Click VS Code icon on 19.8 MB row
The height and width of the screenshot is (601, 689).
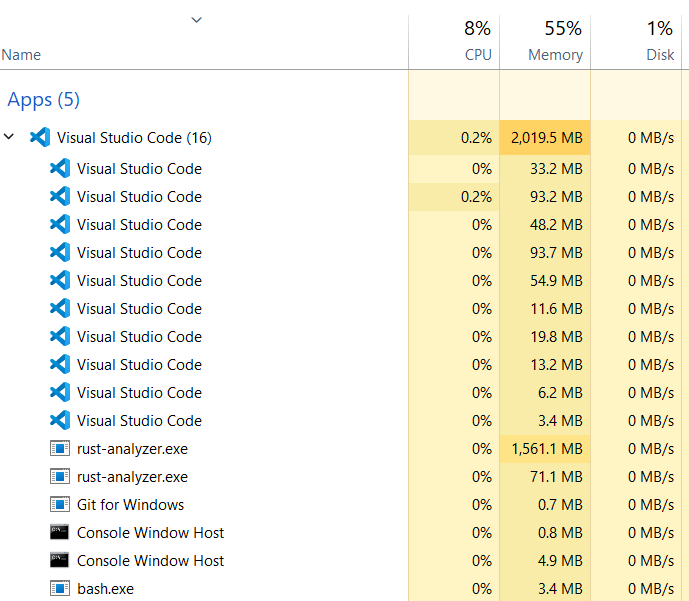pyautogui.click(x=60, y=337)
